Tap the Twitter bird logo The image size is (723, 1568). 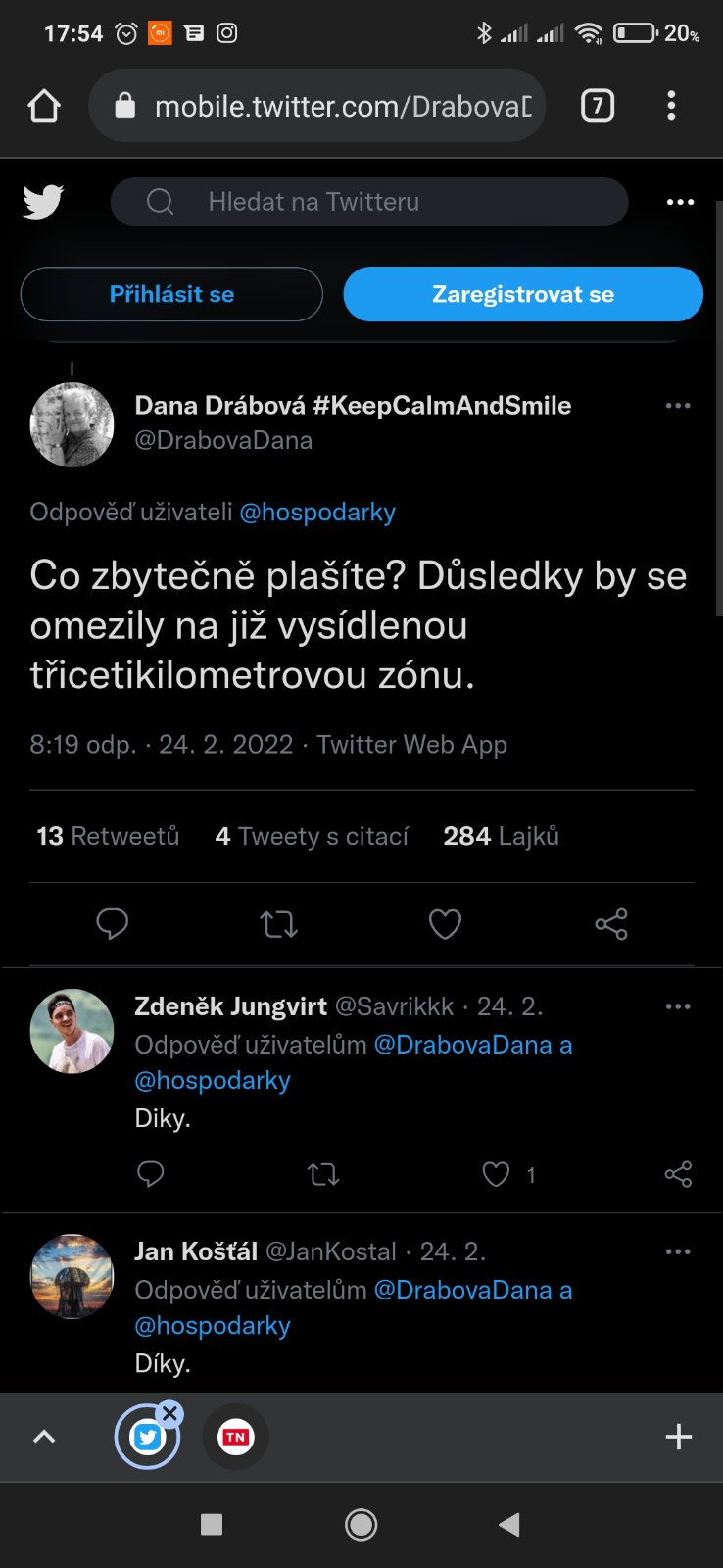click(43, 202)
